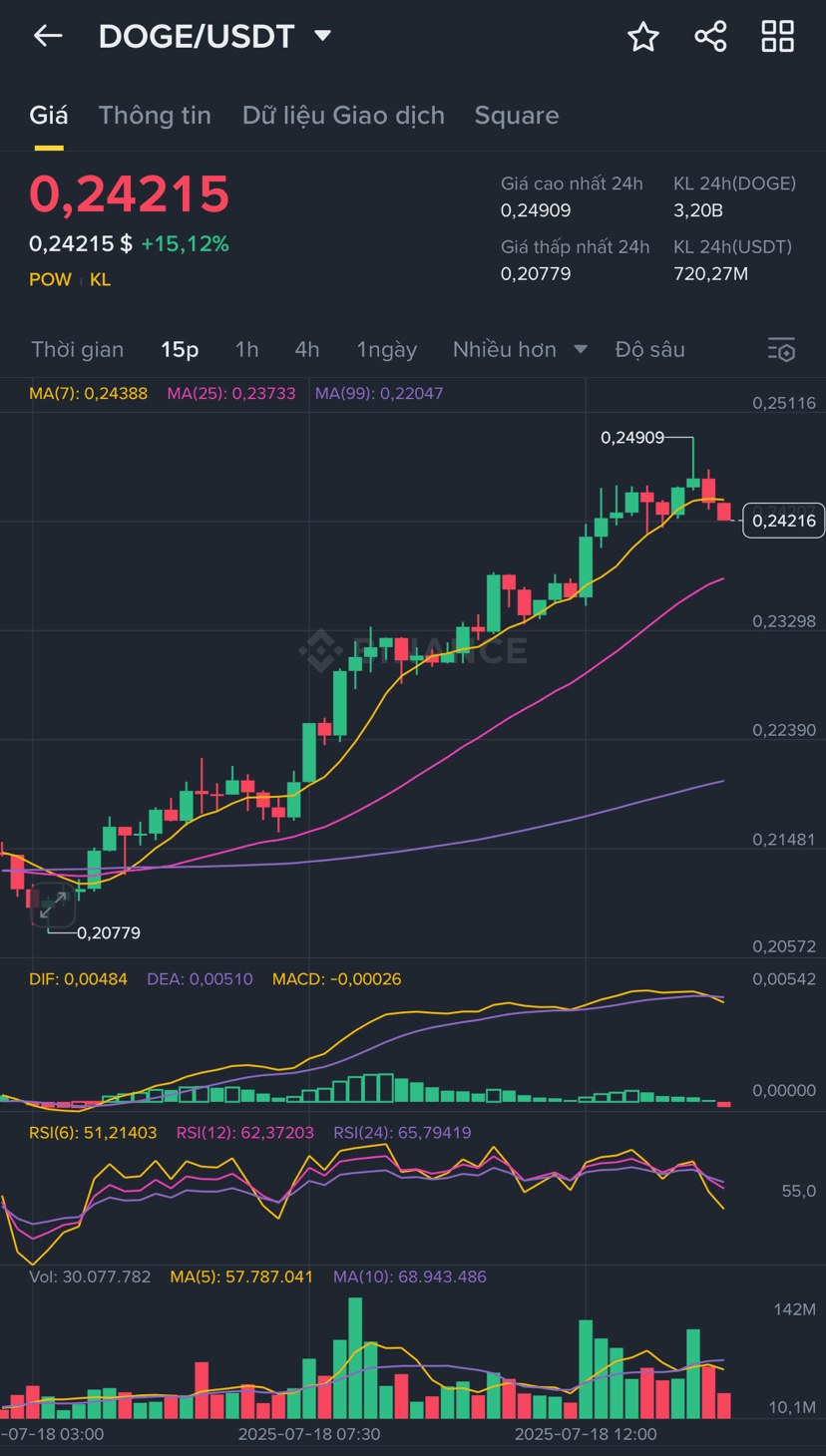The width and height of the screenshot is (826, 1456).
Task: Tap the DIF: 0,00484 label
Action: click(x=78, y=979)
